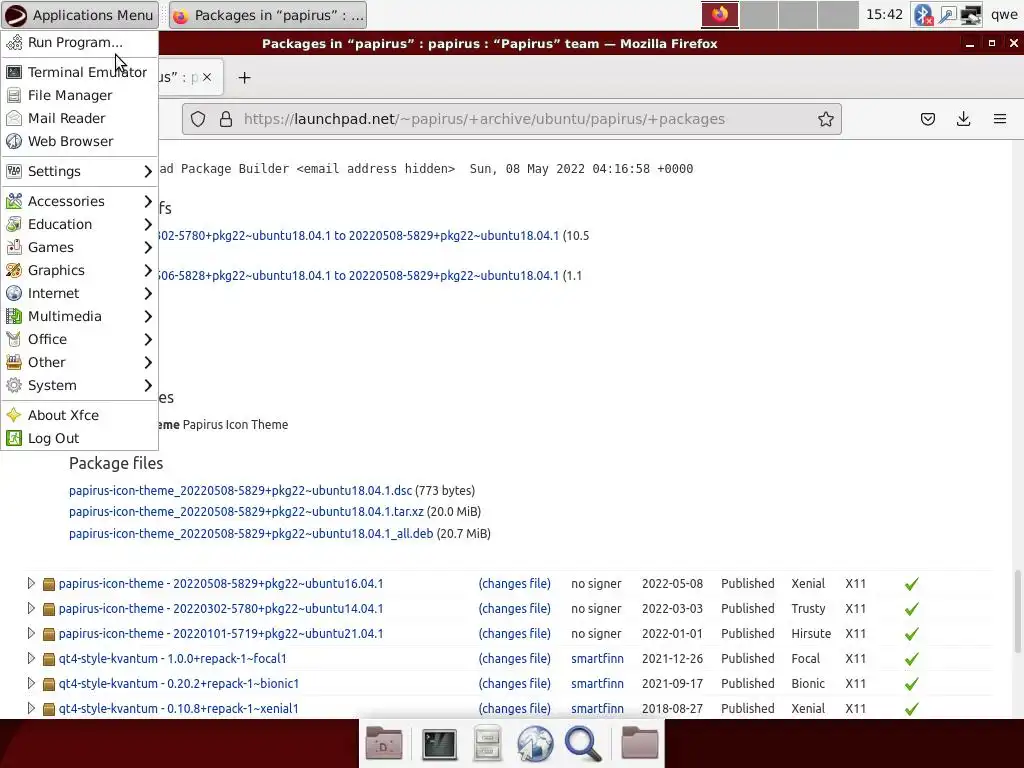
Task: Expand qt4-style-kvantum xenial1 row
Action: [x=31, y=708]
